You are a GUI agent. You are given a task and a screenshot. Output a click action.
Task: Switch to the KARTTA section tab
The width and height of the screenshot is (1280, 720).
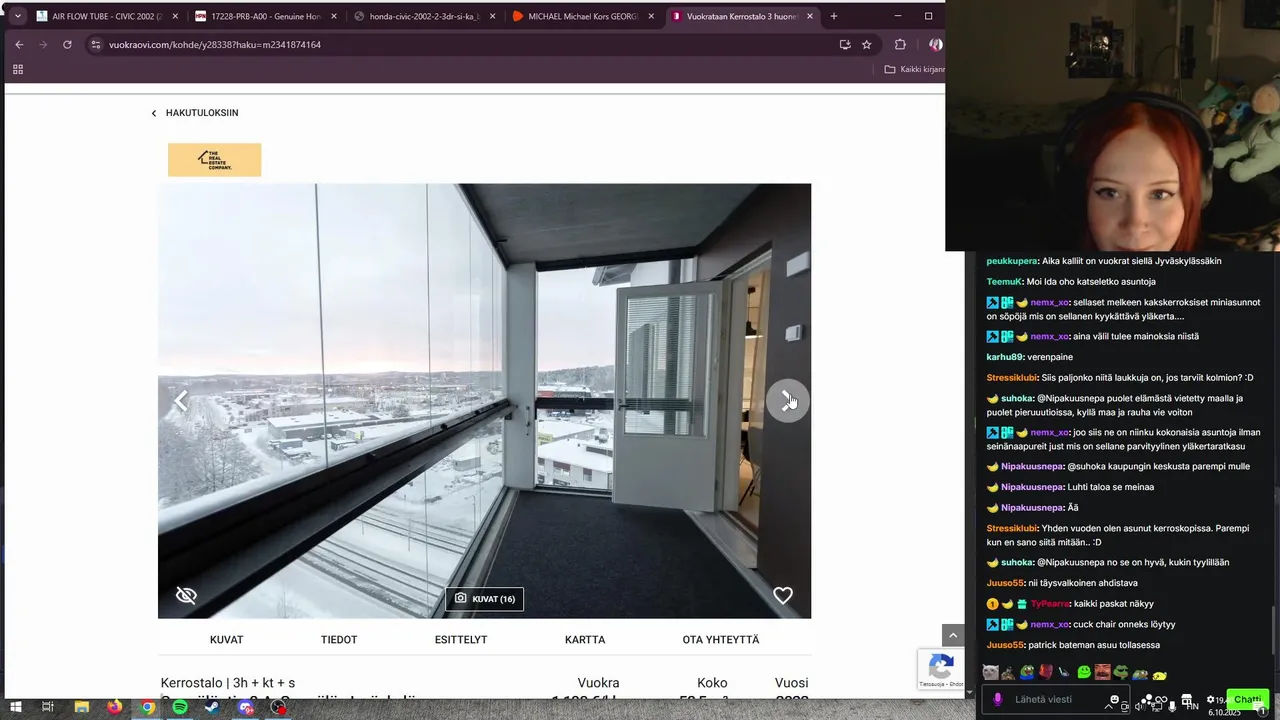(585, 639)
